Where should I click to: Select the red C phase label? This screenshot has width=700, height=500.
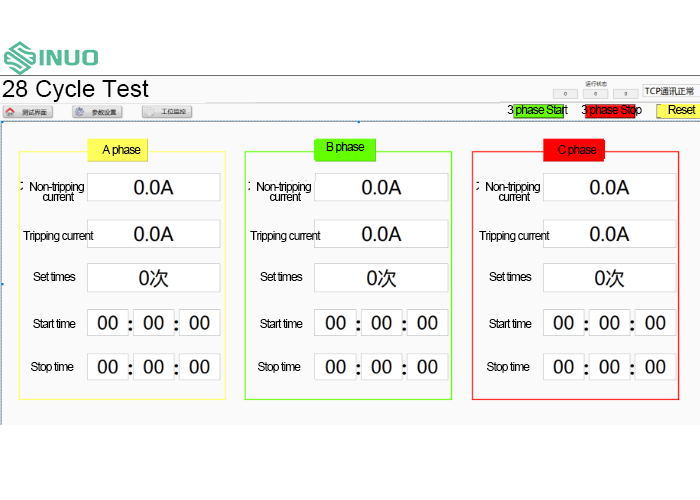574,150
